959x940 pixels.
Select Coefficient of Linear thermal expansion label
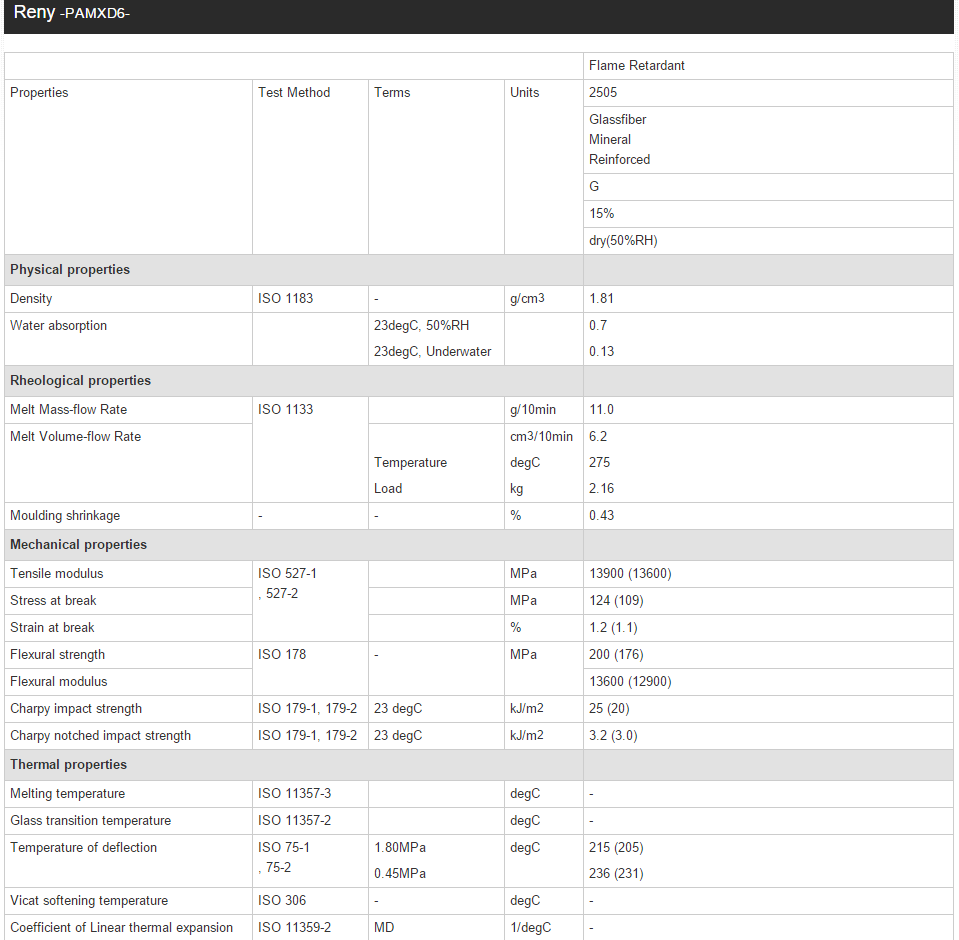[x=121, y=927]
